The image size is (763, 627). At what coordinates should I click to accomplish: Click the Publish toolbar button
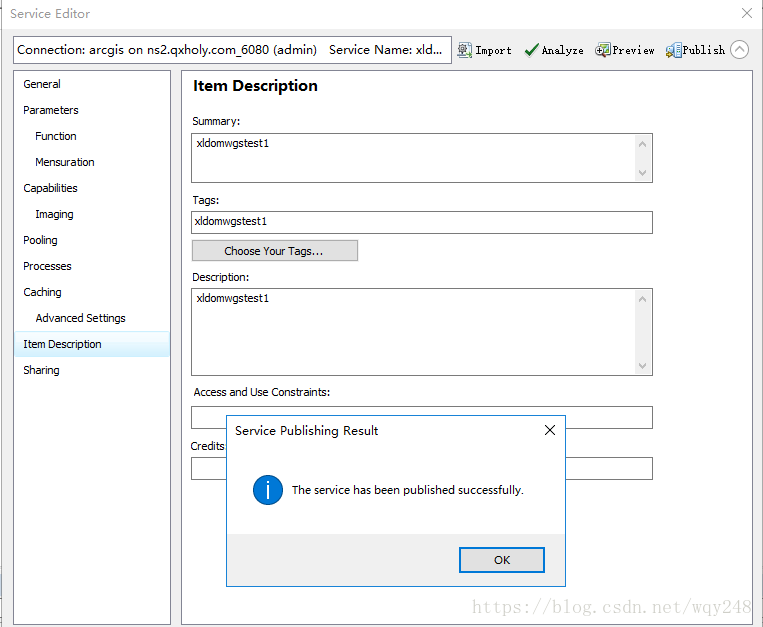point(695,50)
